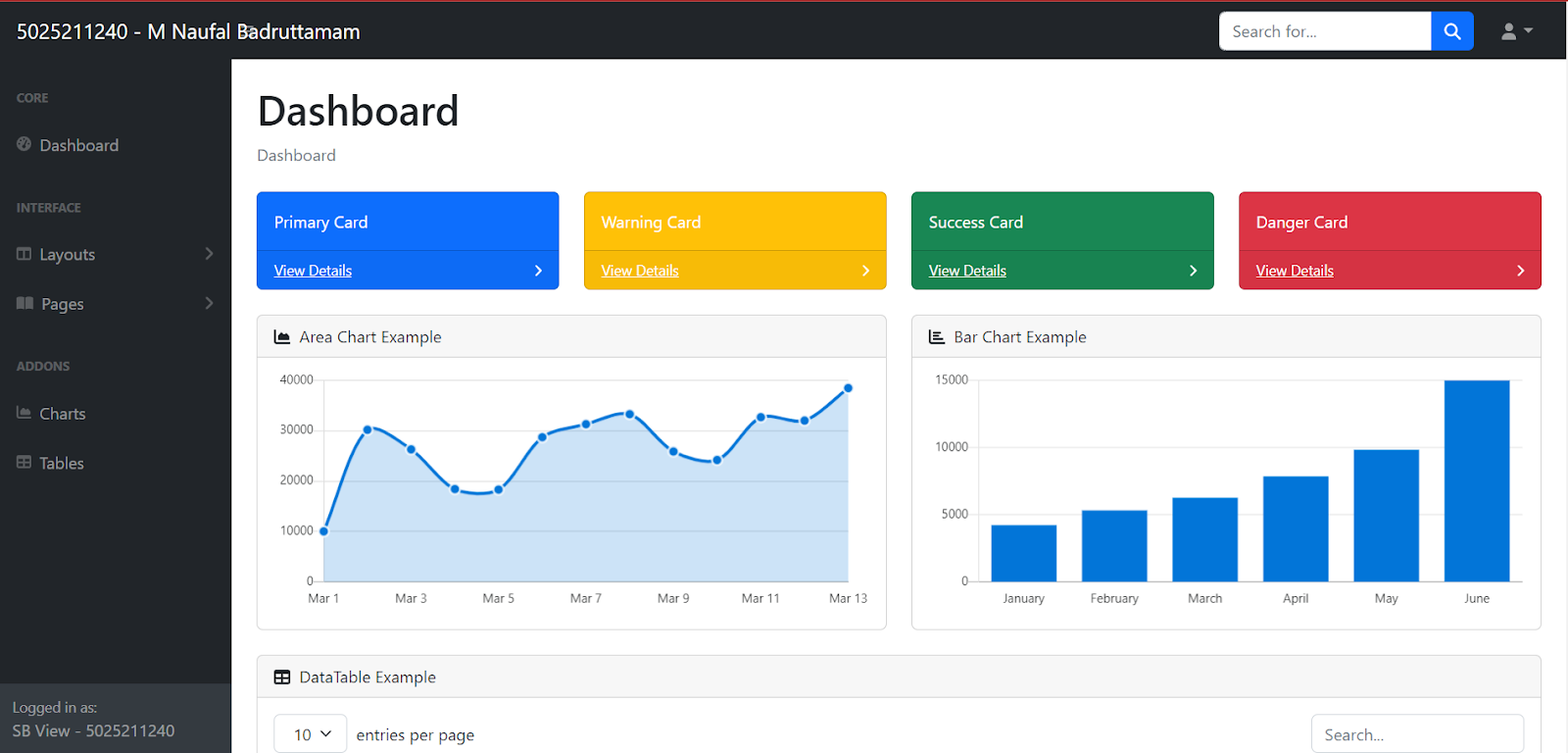This screenshot has height=753, width=1568.
Task: Click the 40000 axis label
Action: 296,379
